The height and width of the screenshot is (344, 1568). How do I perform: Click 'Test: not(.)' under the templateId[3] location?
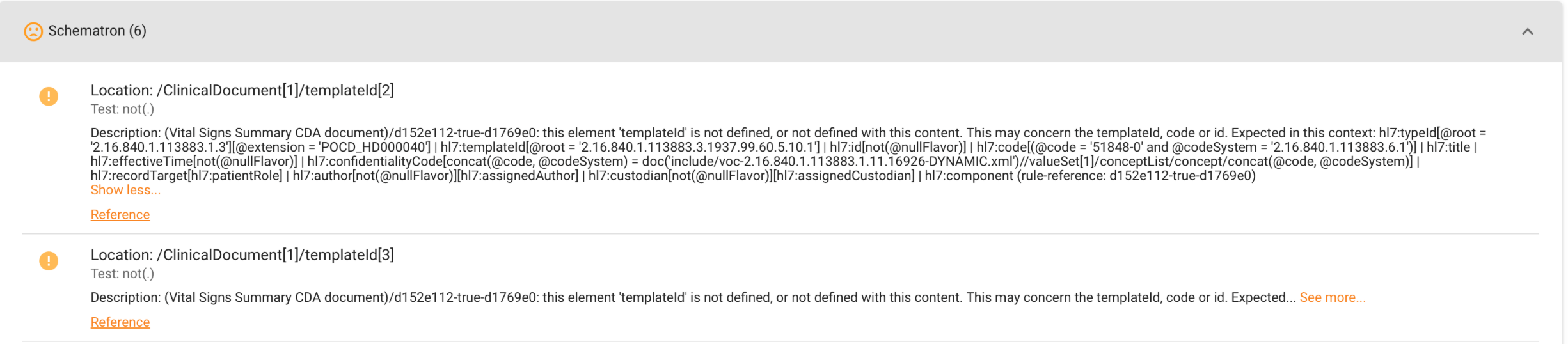pyautogui.click(x=122, y=274)
